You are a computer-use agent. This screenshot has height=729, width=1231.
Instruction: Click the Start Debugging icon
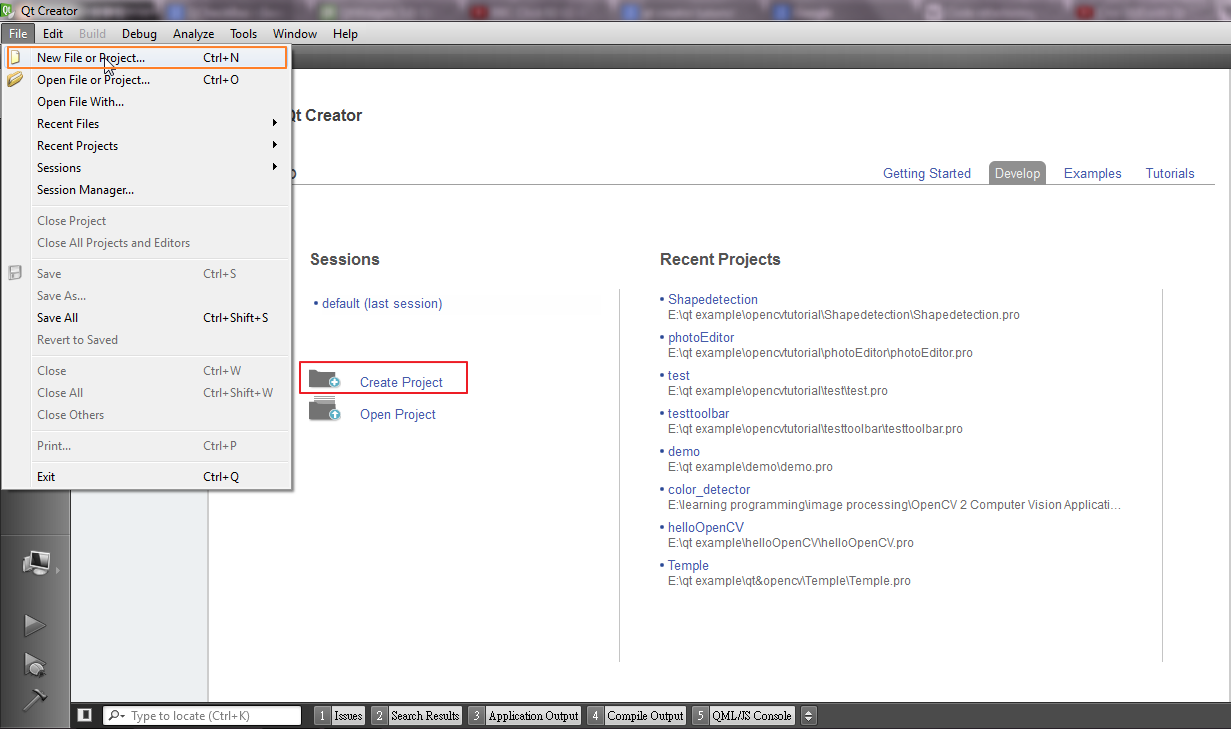click(35, 664)
